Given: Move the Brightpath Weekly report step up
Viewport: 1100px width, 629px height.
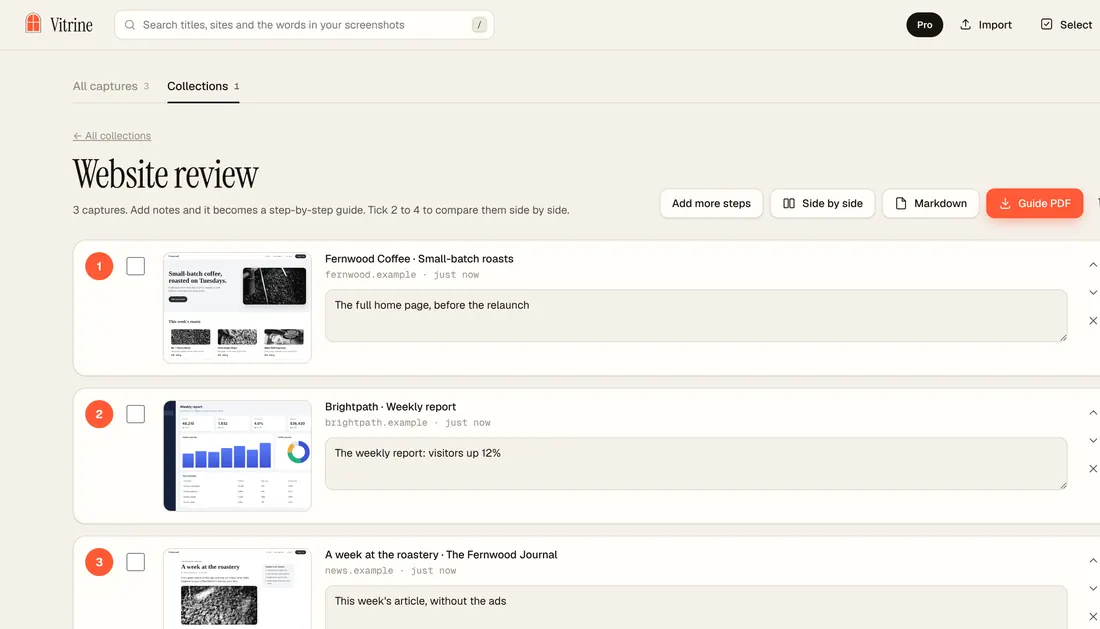Looking at the screenshot, I should tap(1092, 413).
